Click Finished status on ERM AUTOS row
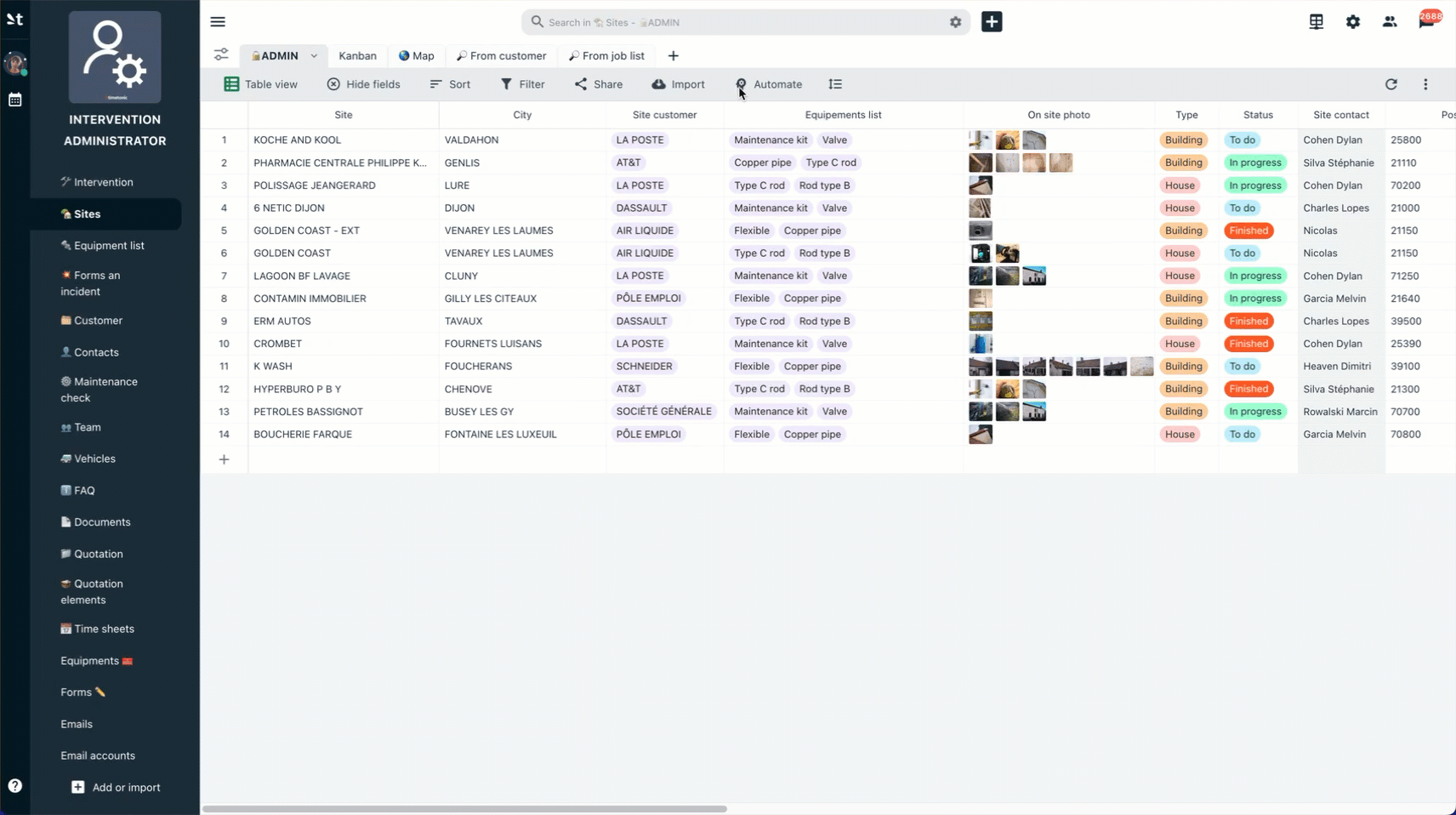This screenshot has height=815, width=1456. point(1248,322)
